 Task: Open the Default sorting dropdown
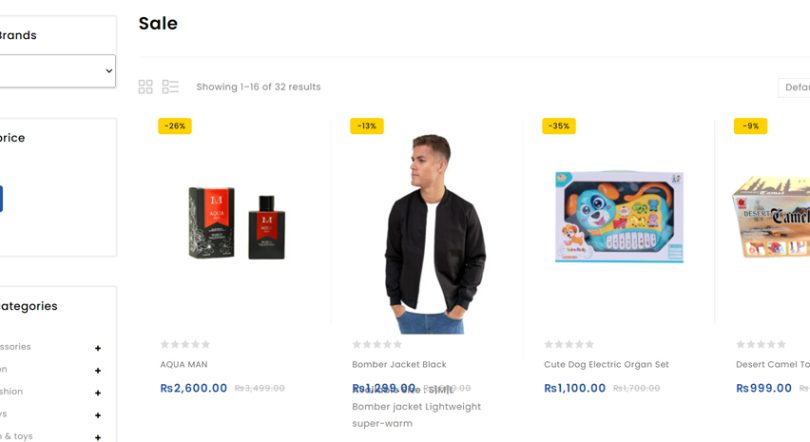[x=795, y=87]
